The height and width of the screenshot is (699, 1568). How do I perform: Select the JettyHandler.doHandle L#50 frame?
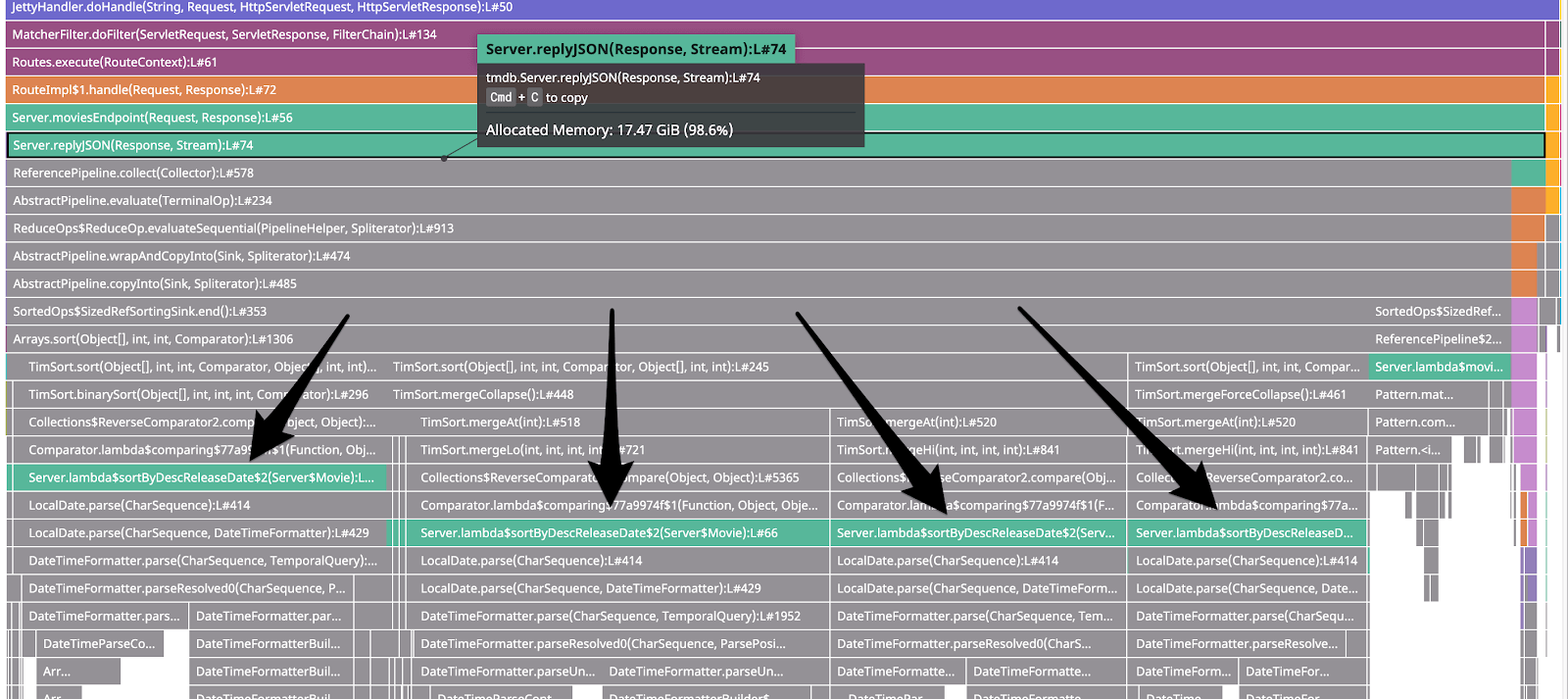(x=782, y=8)
